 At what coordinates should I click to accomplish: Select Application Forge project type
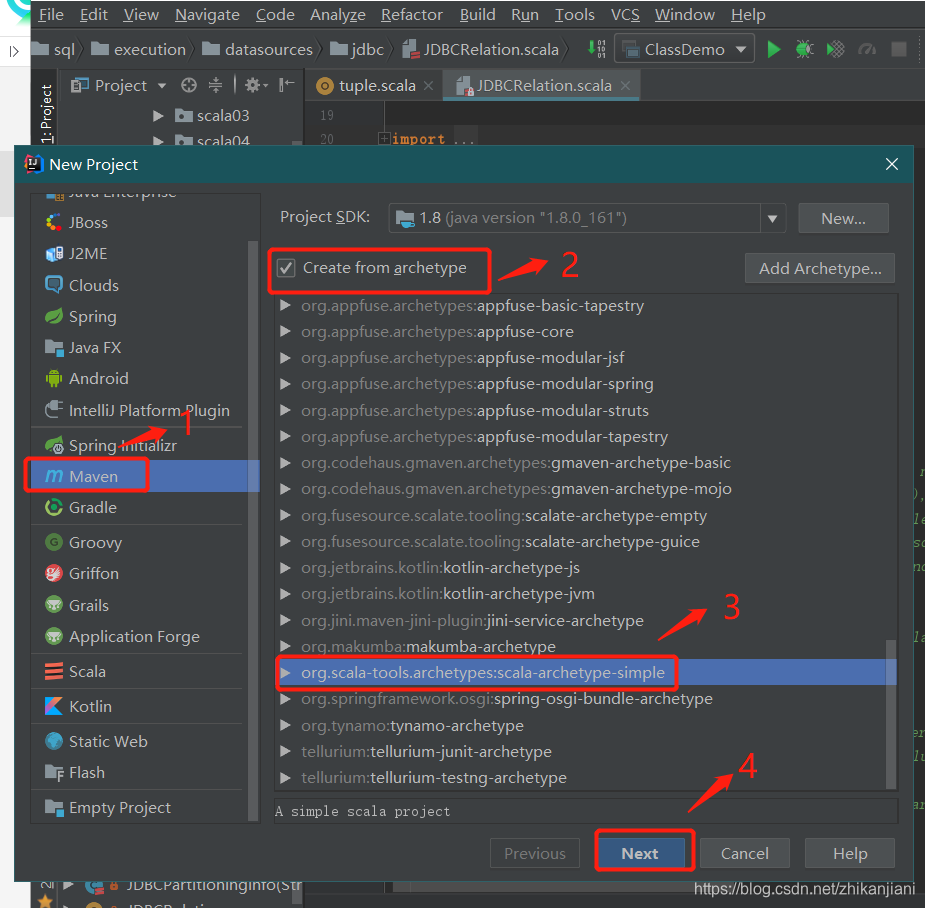tap(145, 637)
